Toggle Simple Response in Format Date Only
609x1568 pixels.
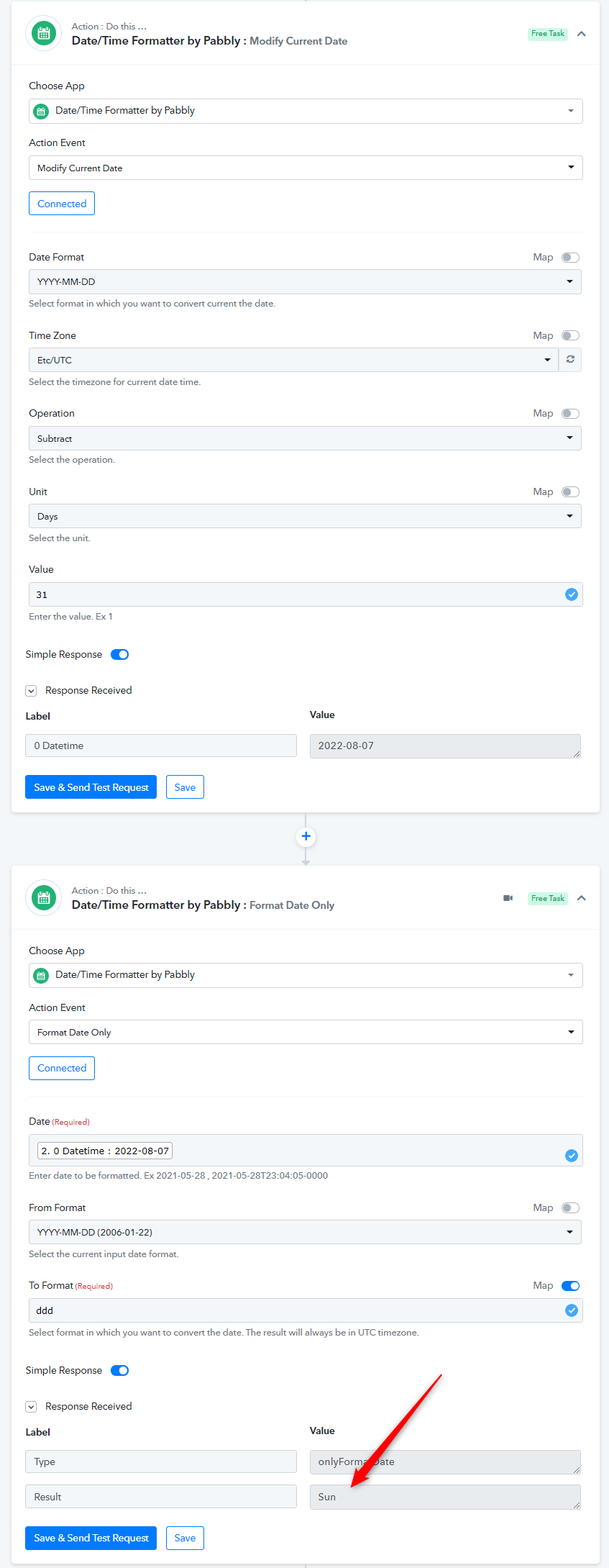coord(120,1370)
